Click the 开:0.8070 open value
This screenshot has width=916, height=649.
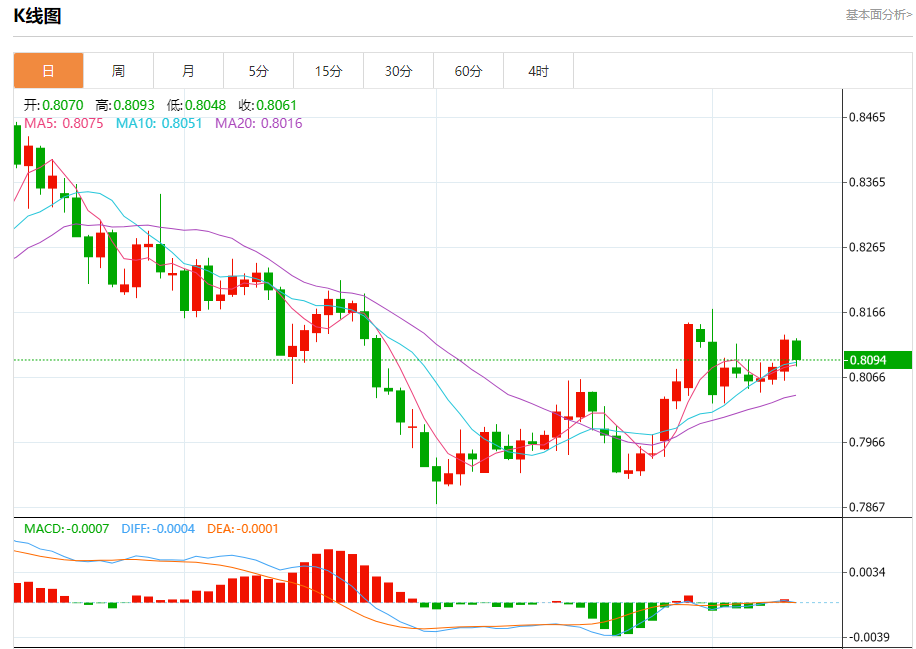coord(54,105)
